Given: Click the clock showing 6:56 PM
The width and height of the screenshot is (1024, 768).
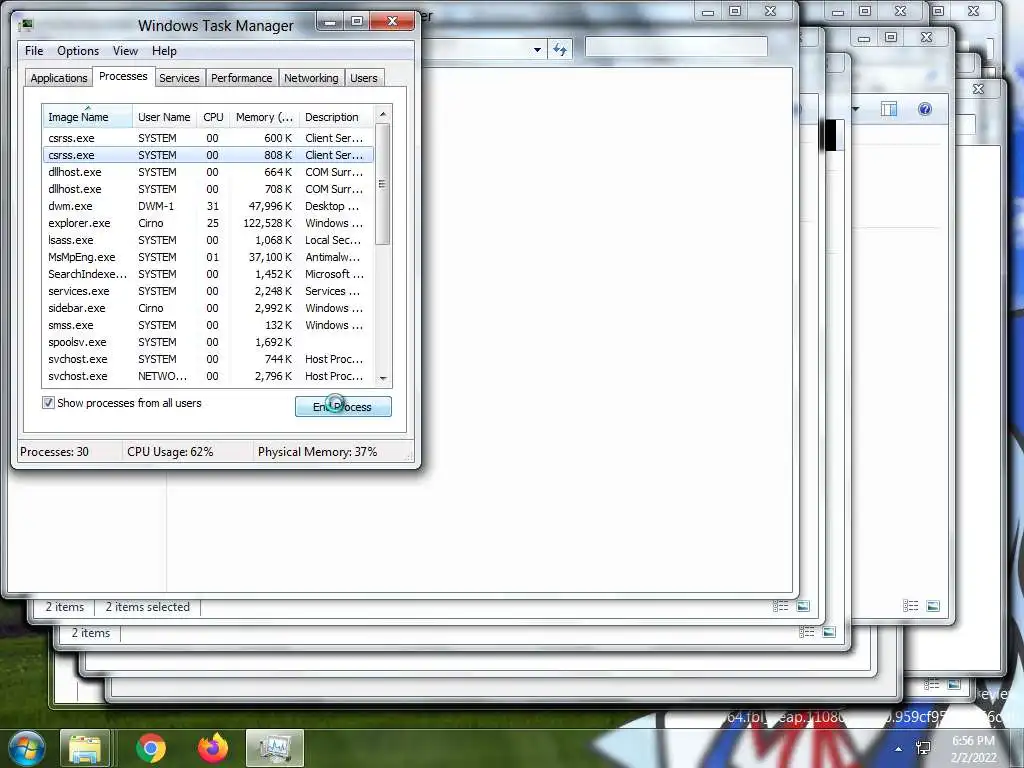Looking at the screenshot, I should click(x=973, y=749).
